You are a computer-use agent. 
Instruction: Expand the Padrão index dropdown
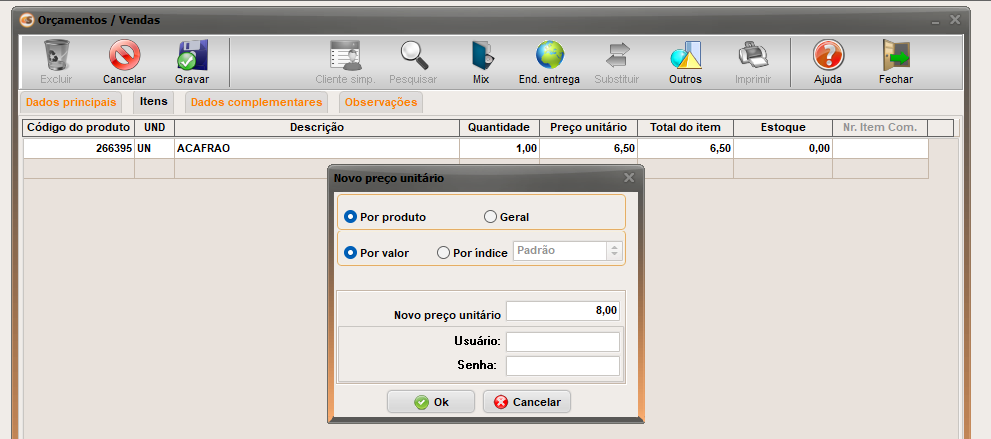[614, 251]
